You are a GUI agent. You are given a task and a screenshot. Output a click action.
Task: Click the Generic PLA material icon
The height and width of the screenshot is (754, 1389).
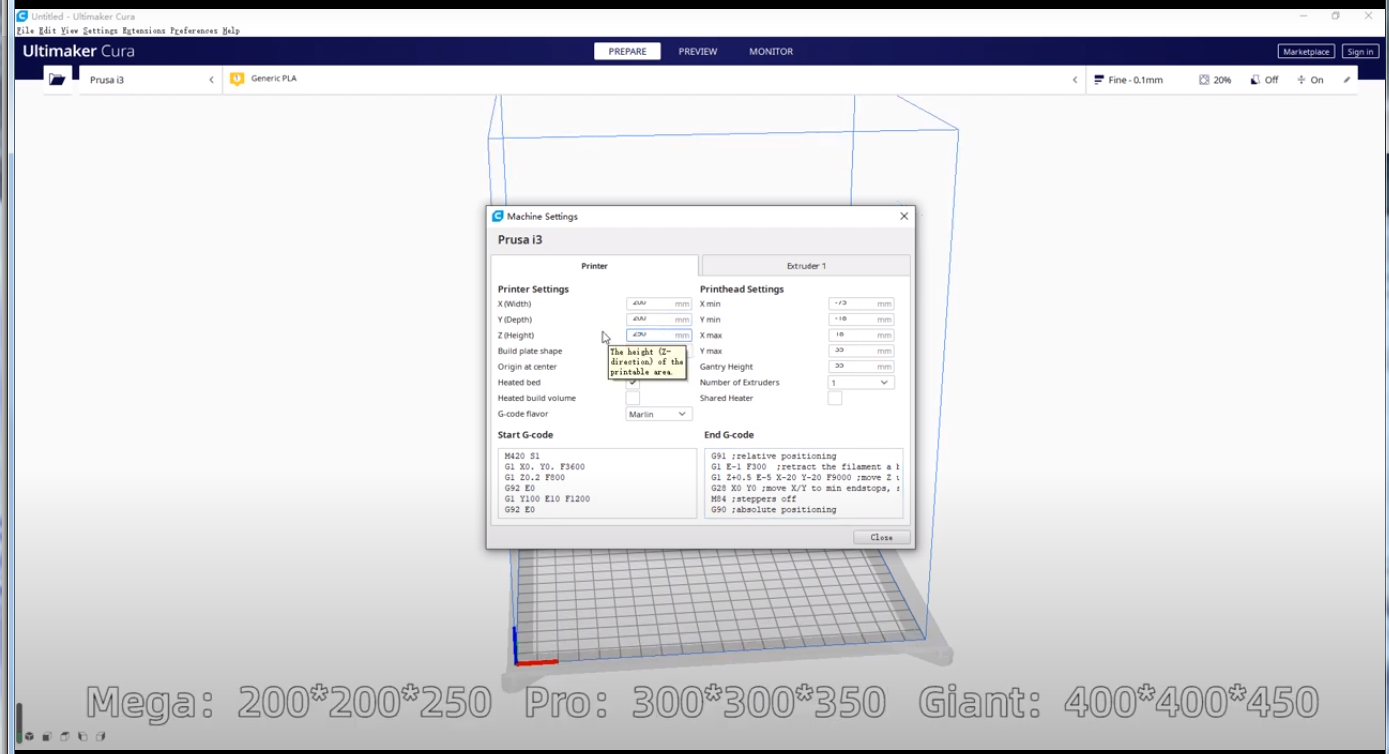pyautogui.click(x=237, y=79)
